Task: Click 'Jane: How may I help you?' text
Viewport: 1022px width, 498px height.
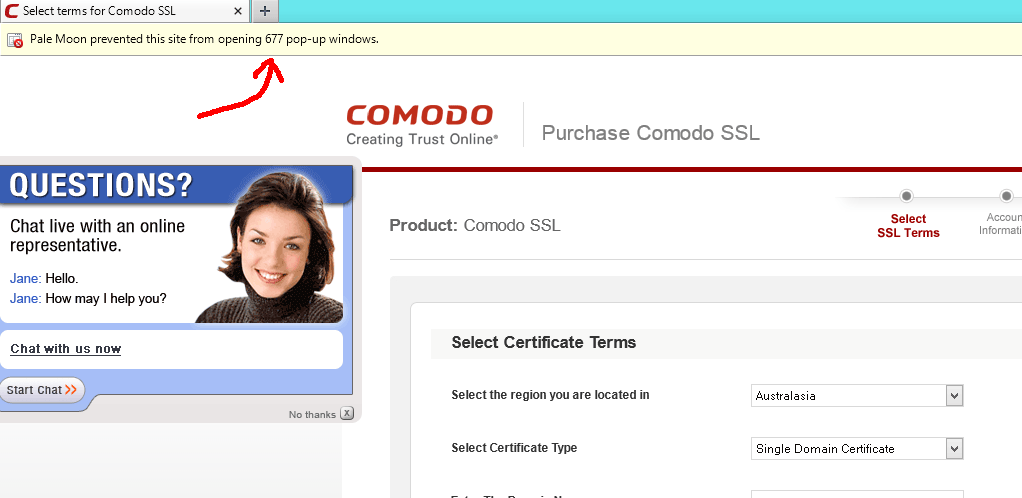Action: click(88, 299)
